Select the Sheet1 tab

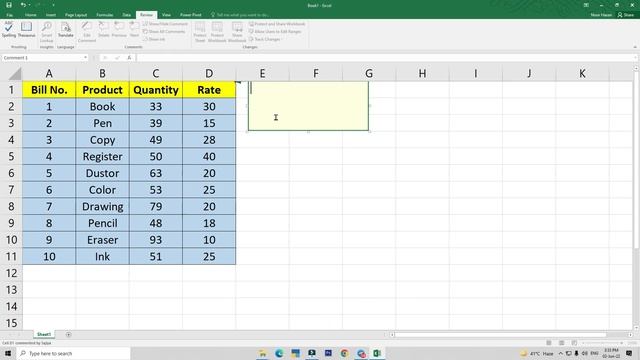44,334
